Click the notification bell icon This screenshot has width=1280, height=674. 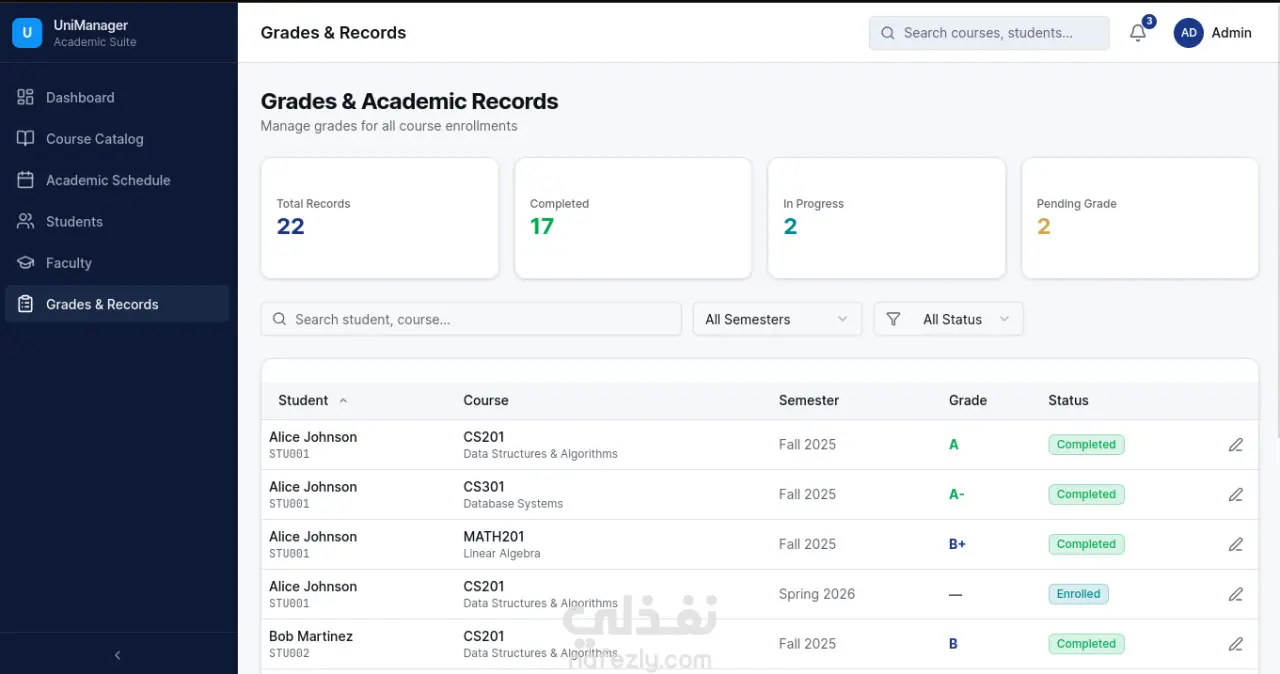[x=1138, y=33]
